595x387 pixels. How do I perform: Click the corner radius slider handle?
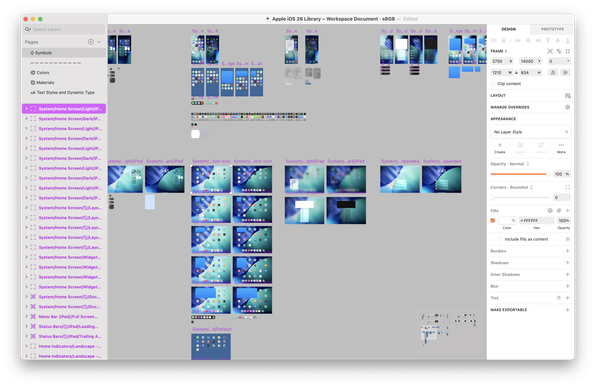[x=493, y=197]
